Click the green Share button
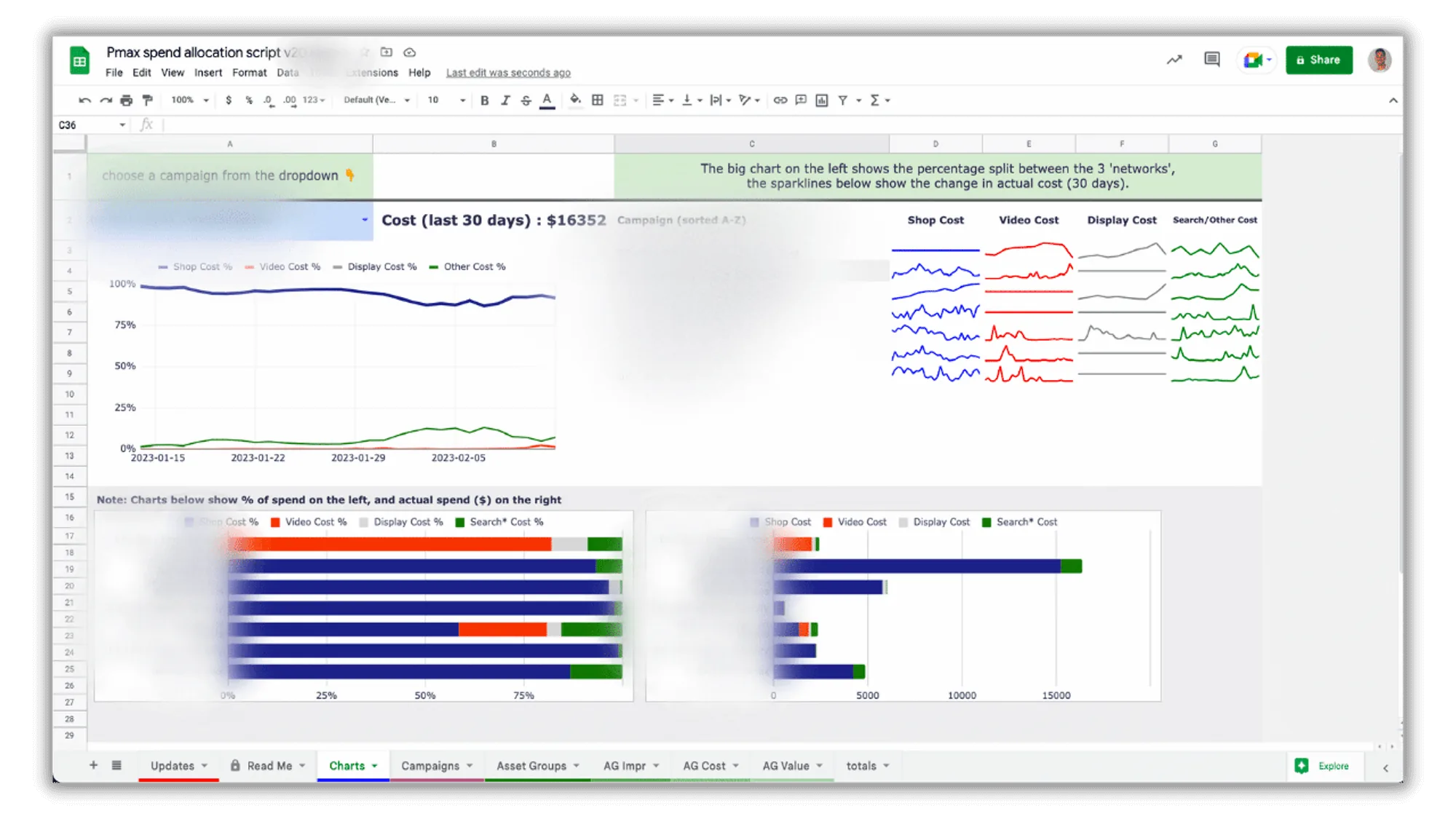The width and height of the screenshot is (1456, 819). click(x=1319, y=60)
